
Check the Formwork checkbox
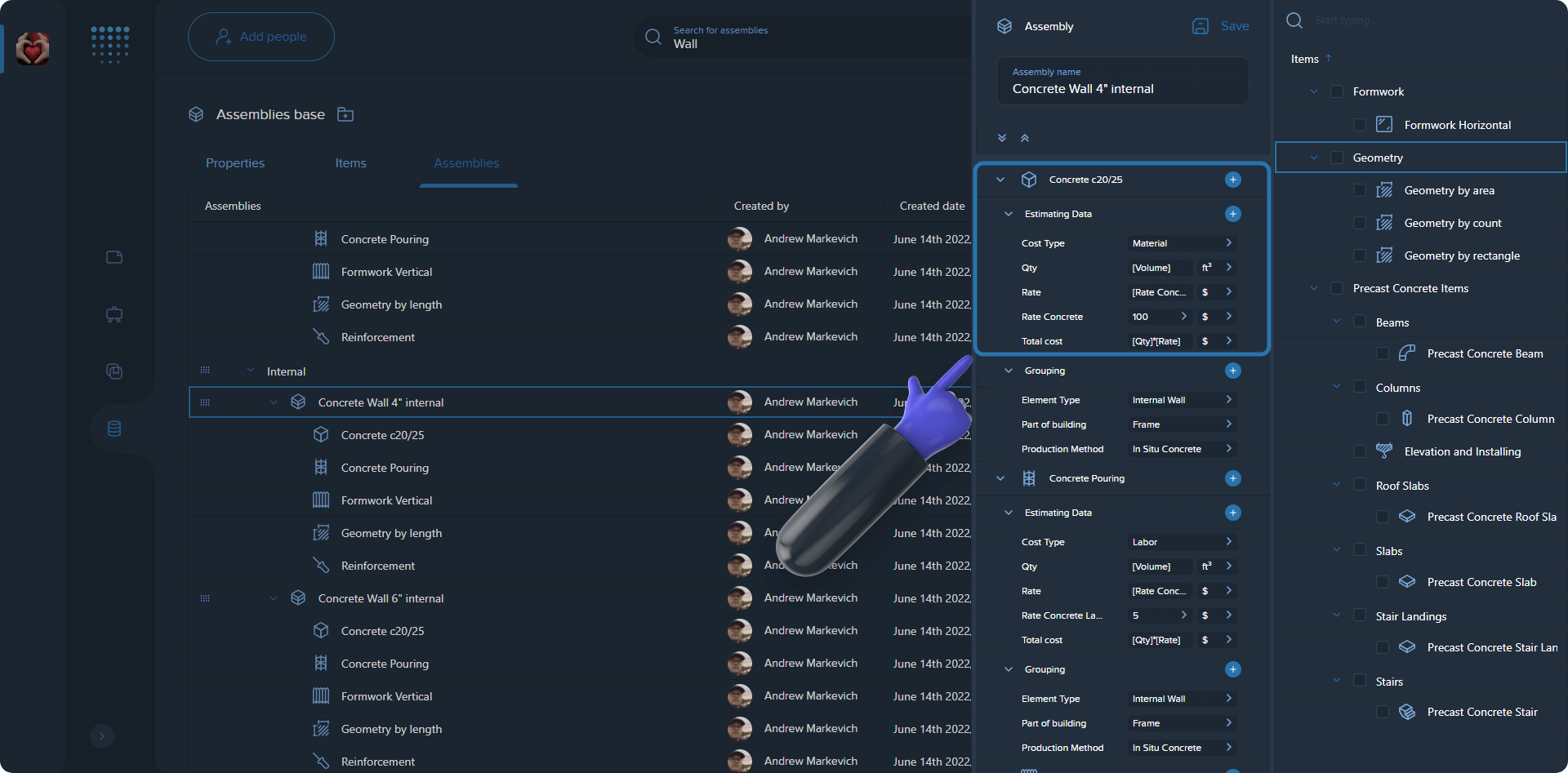[x=1337, y=91]
